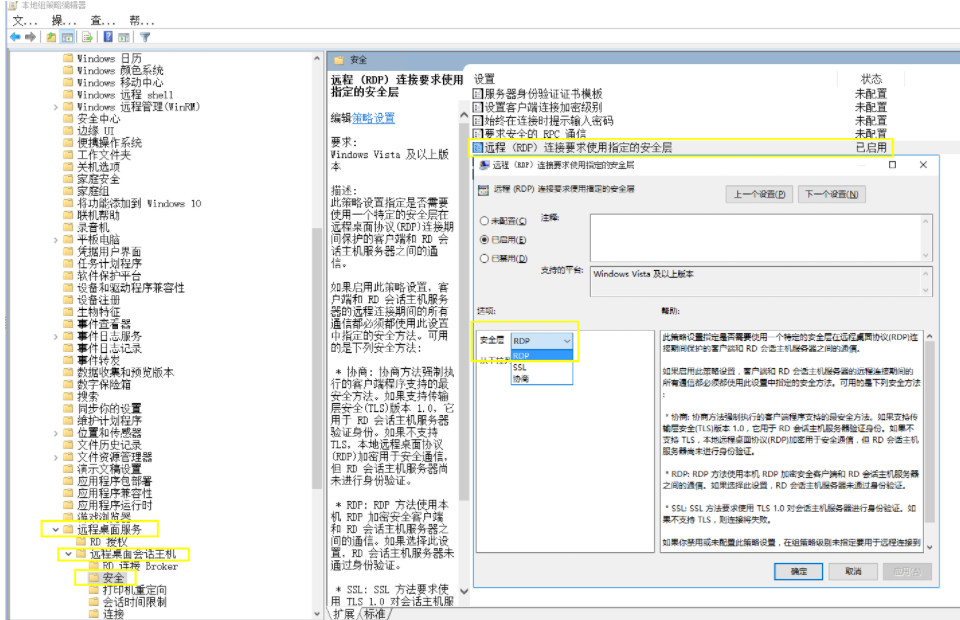Click the 状态 column header
The image size is (960, 620).
(x=871, y=79)
